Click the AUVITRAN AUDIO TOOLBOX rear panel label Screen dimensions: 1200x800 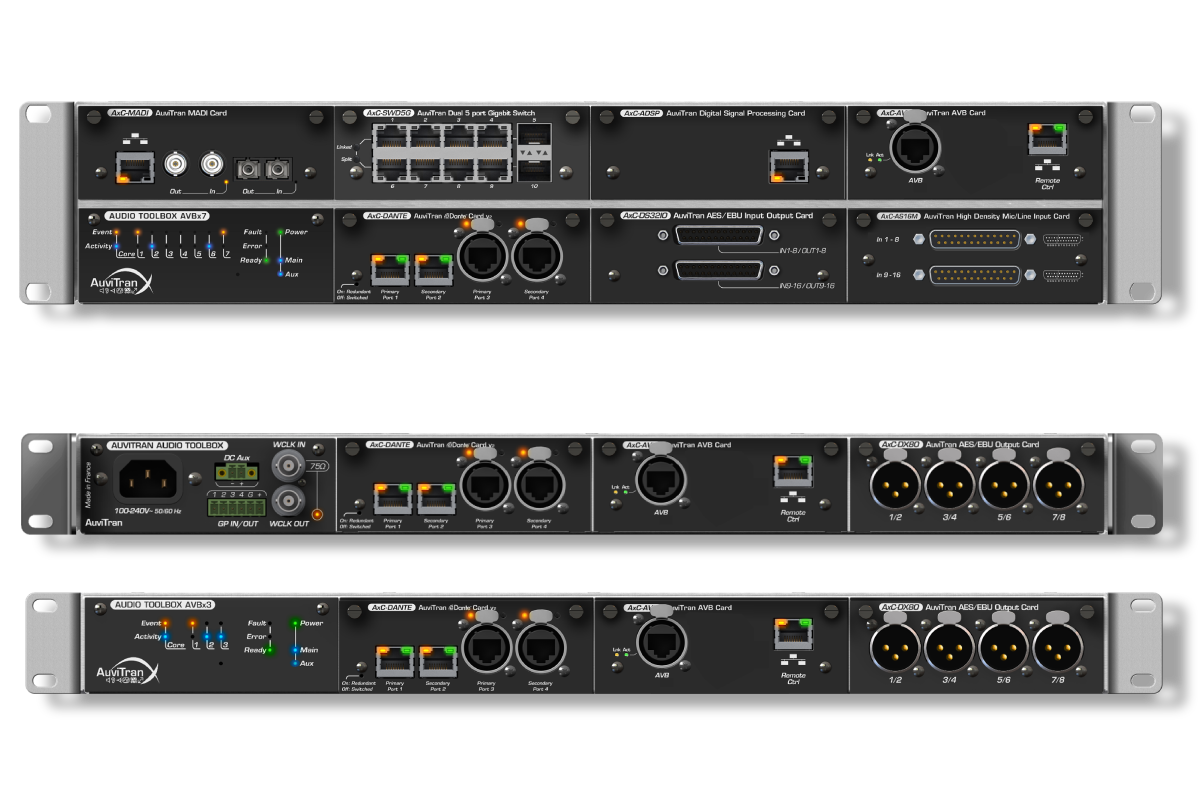[x=168, y=446]
